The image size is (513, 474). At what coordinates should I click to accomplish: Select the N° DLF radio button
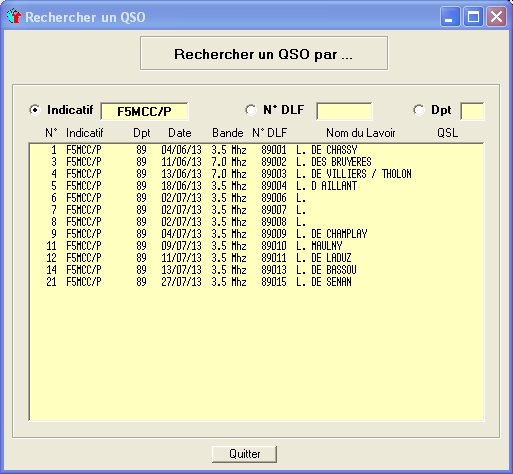[x=251, y=110]
